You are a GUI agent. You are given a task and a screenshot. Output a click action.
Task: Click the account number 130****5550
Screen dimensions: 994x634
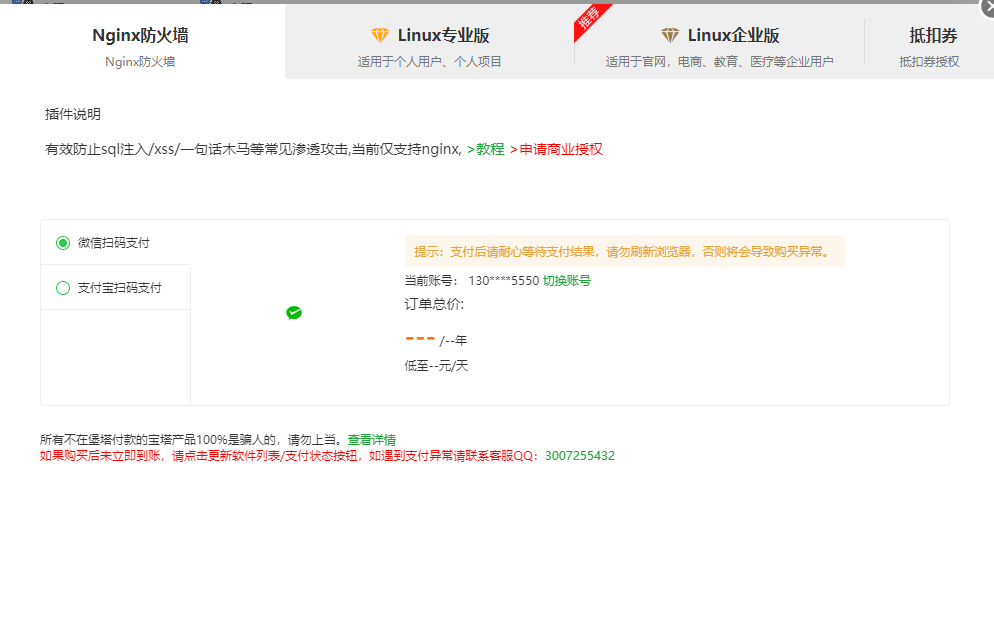coord(503,280)
